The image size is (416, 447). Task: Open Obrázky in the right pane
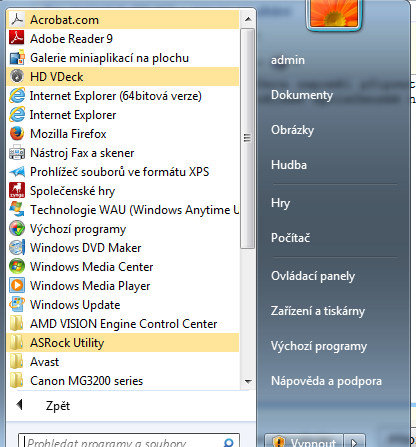click(292, 130)
